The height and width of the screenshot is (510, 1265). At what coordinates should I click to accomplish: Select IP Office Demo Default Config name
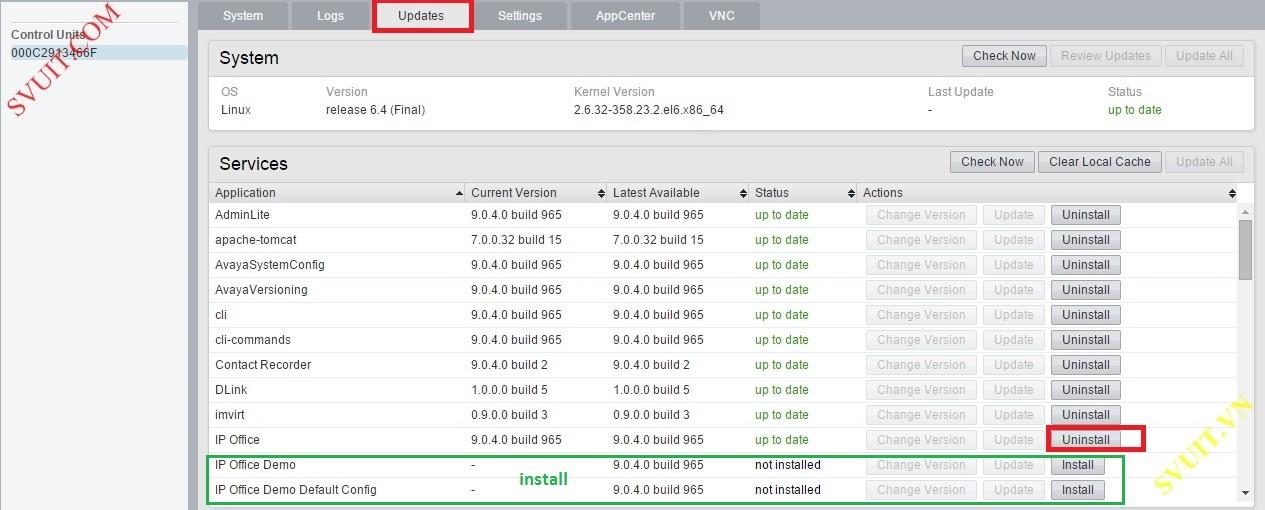[x=296, y=490]
